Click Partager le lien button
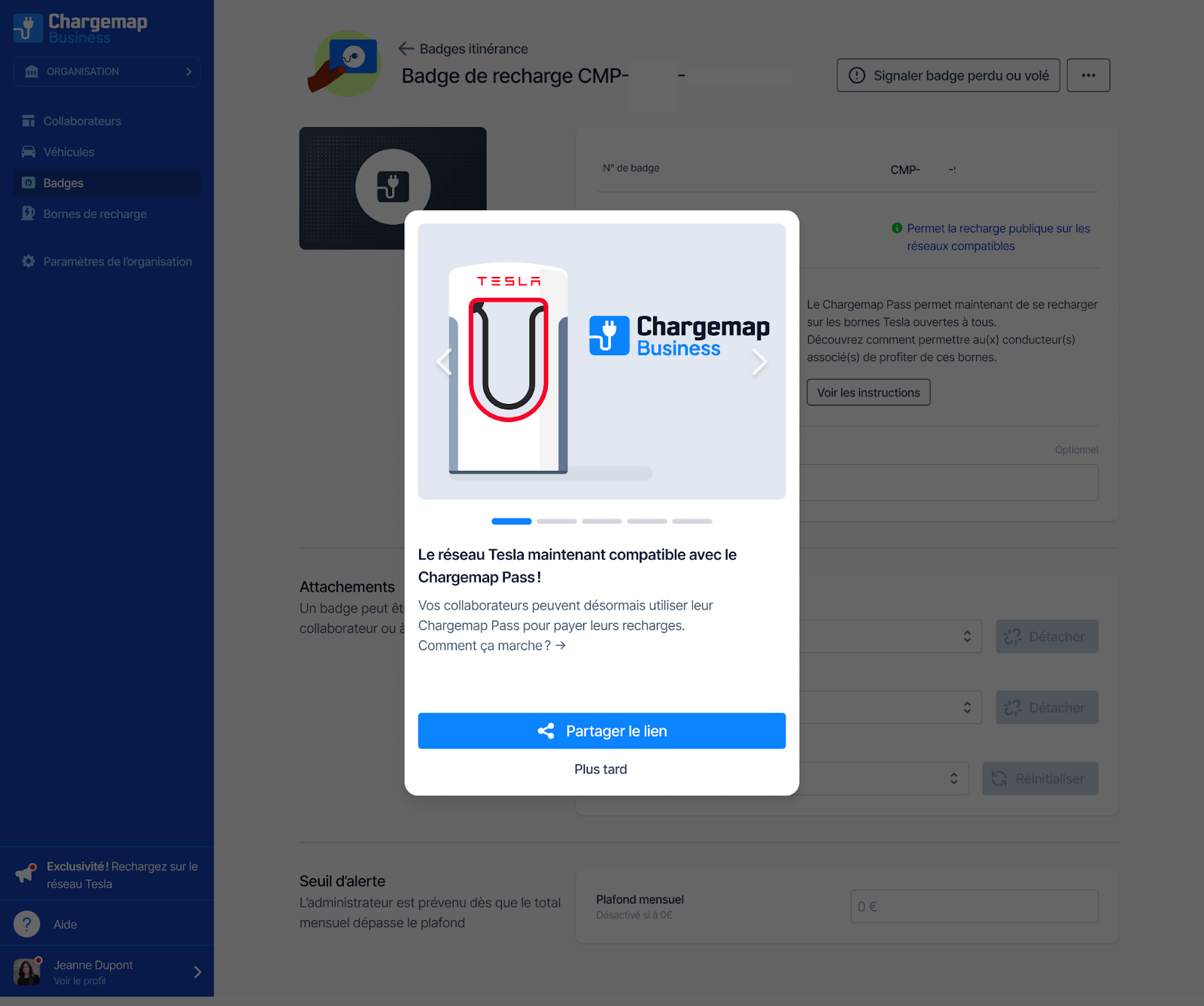1204x1006 pixels. click(x=602, y=731)
